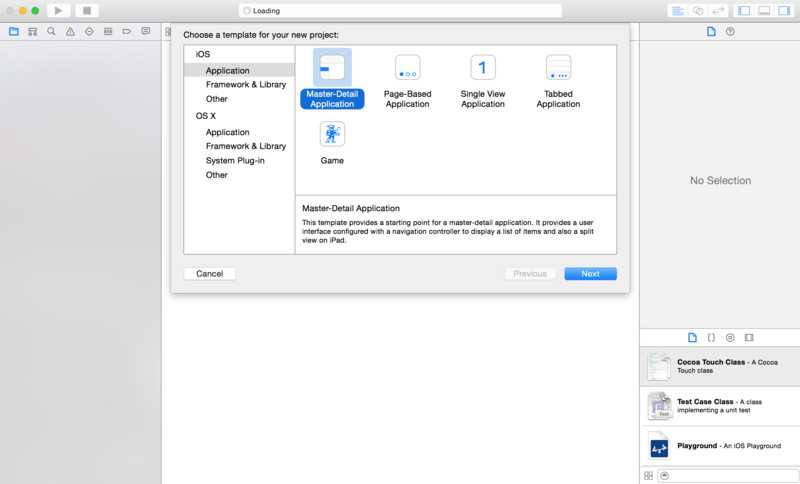Open the Report navigator icon
Viewport: 800px width, 484px height.
pyautogui.click(x=146, y=32)
